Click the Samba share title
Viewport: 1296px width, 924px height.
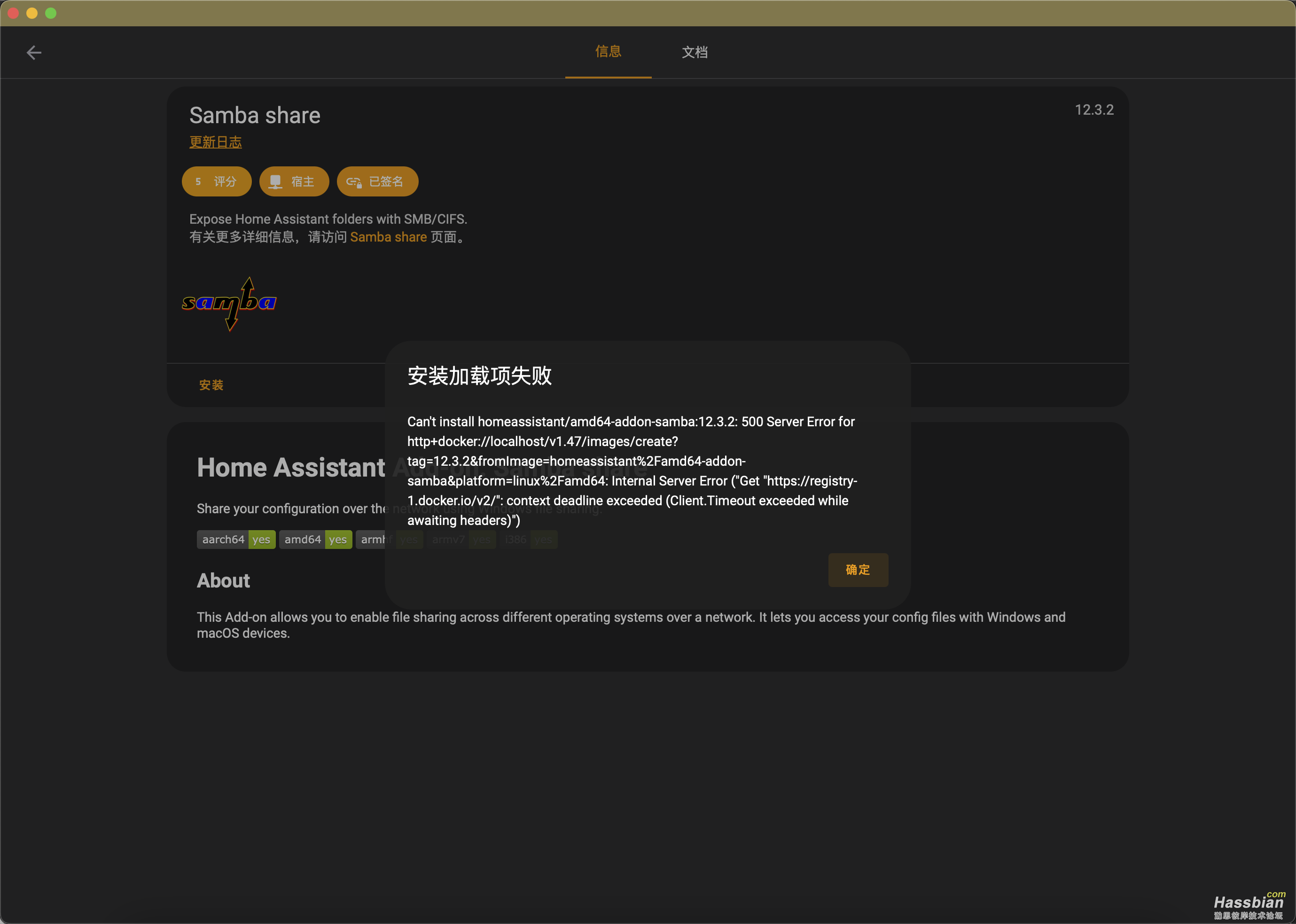pyautogui.click(x=255, y=116)
